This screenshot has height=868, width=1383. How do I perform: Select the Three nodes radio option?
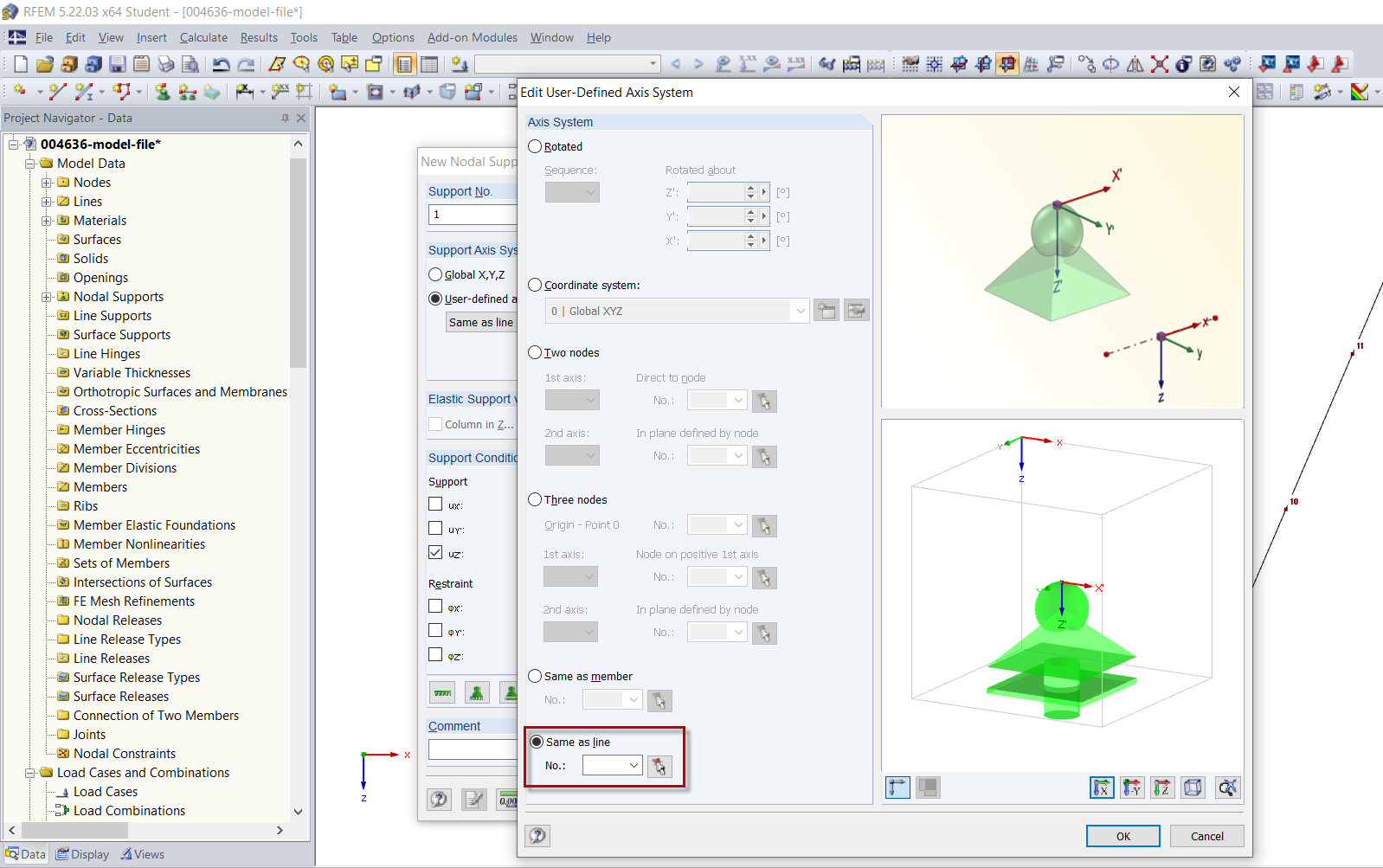click(535, 499)
